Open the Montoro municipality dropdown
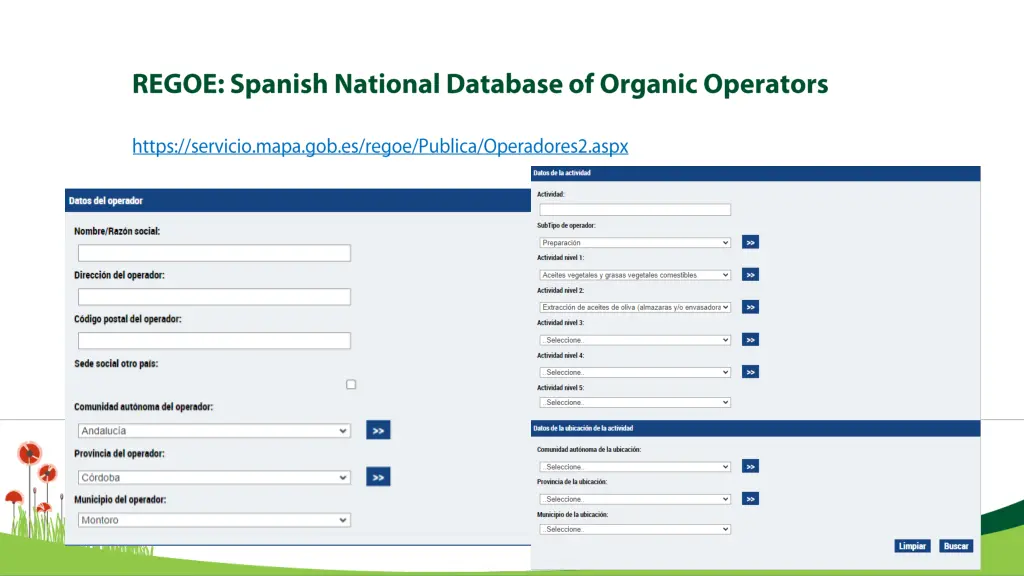This screenshot has width=1024, height=576. (214, 520)
